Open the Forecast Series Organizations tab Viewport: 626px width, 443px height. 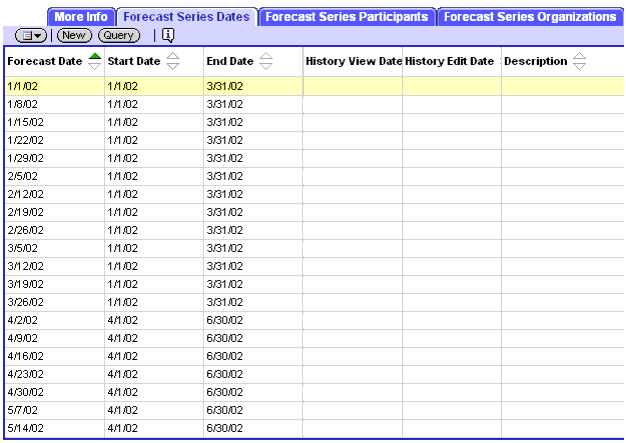[530, 17]
